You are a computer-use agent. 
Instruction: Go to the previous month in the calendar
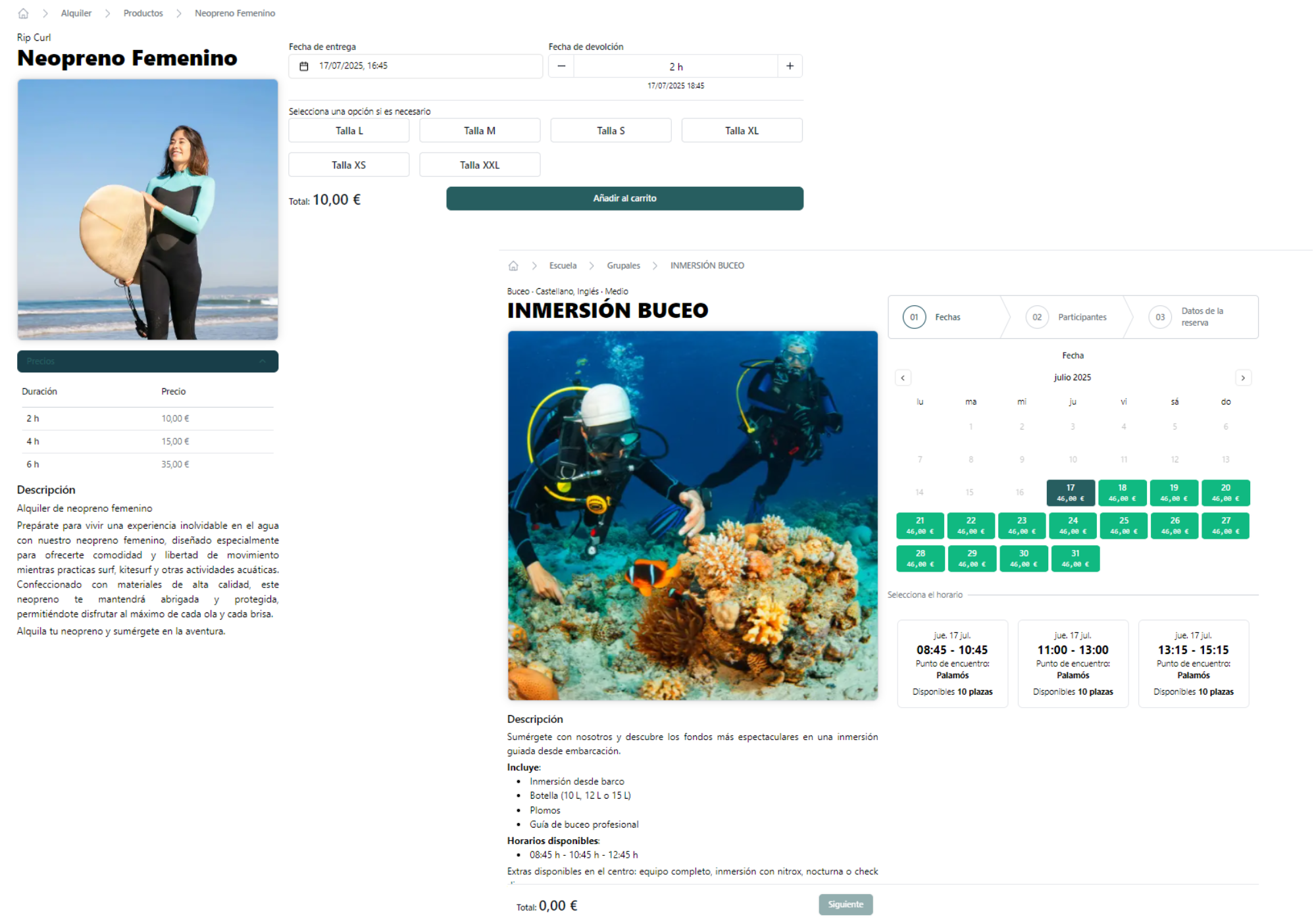pyautogui.click(x=903, y=378)
